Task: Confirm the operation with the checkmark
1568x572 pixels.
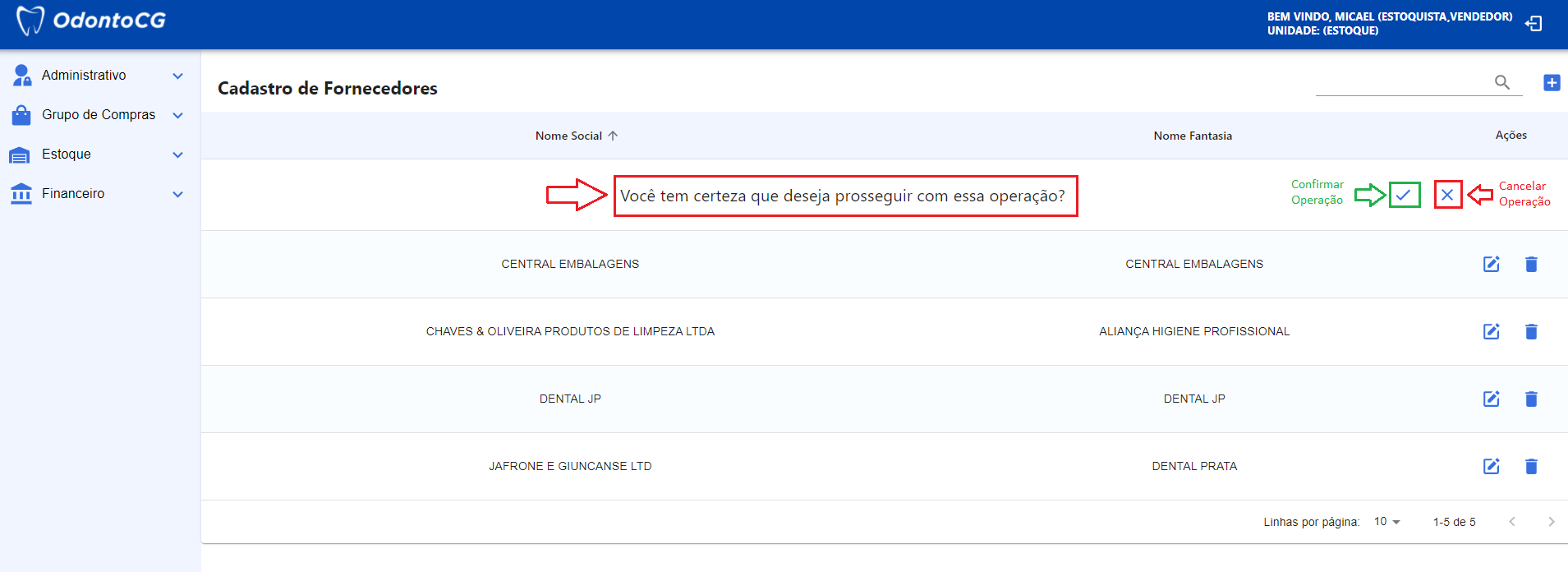Action: click(x=1404, y=195)
